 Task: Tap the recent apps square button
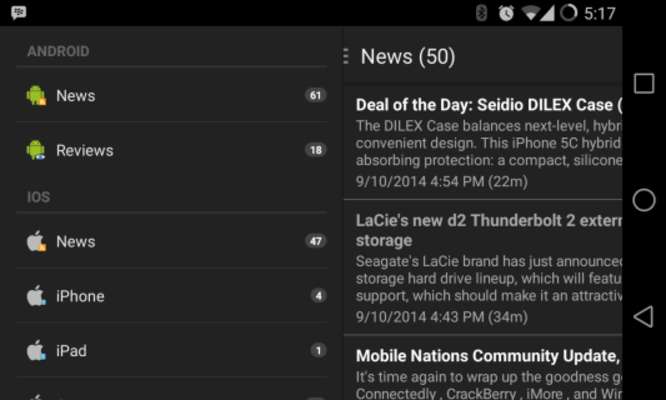(x=644, y=83)
